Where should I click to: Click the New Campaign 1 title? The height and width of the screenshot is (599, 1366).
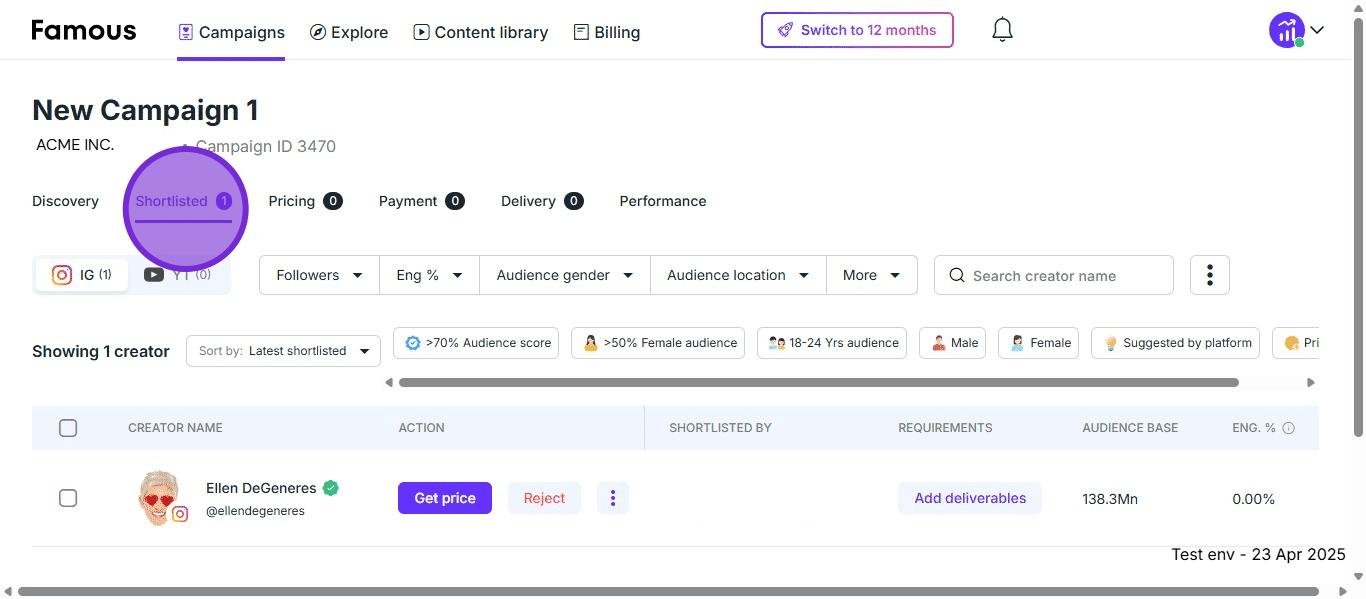tap(145, 110)
